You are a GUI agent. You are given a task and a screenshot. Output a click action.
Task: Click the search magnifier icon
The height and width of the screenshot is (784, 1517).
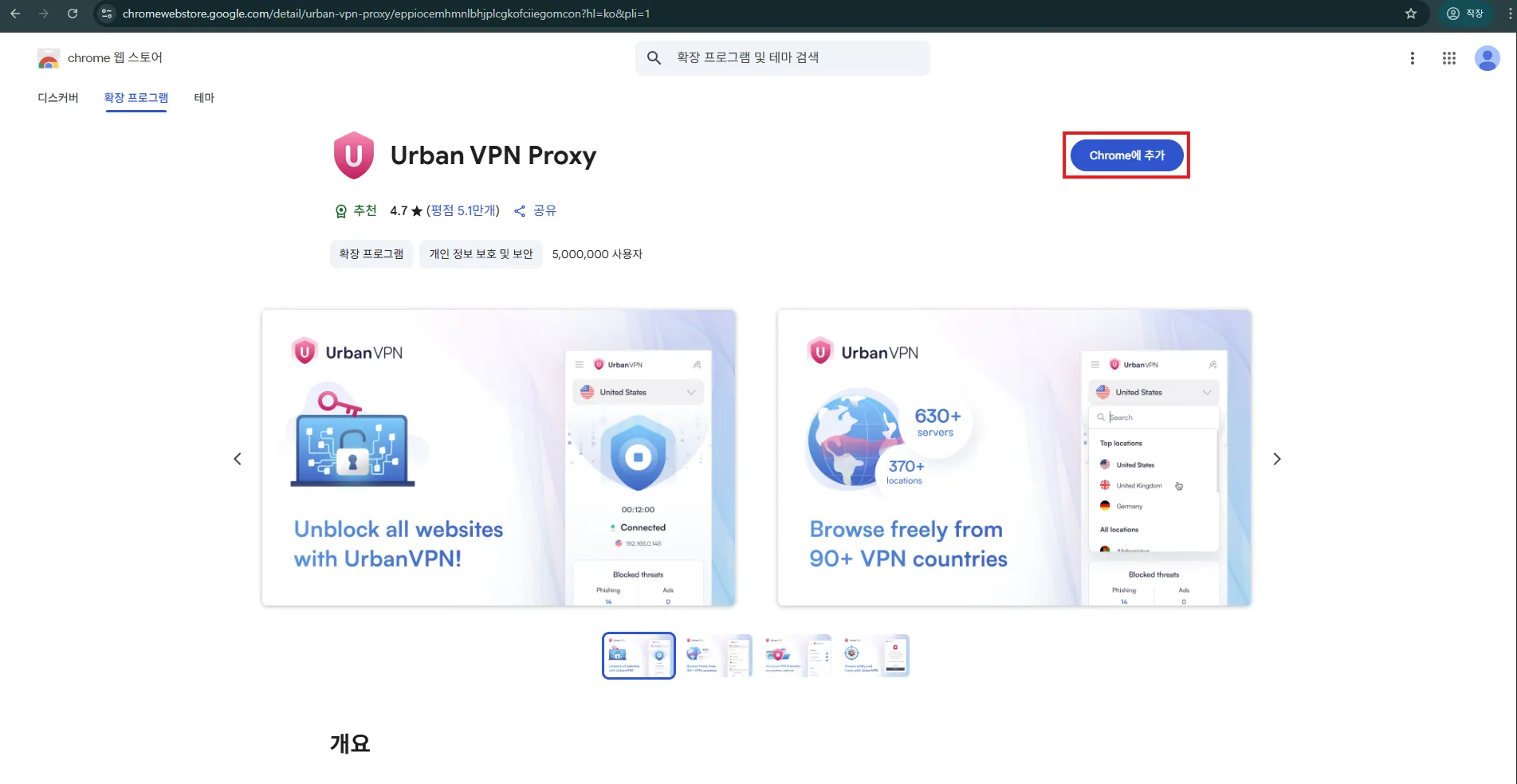tap(654, 57)
